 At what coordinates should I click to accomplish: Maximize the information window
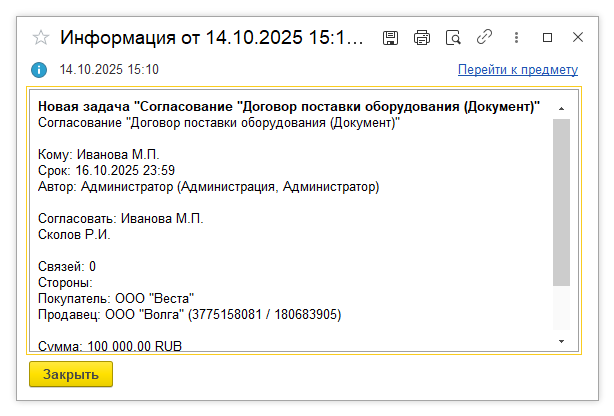547,38
